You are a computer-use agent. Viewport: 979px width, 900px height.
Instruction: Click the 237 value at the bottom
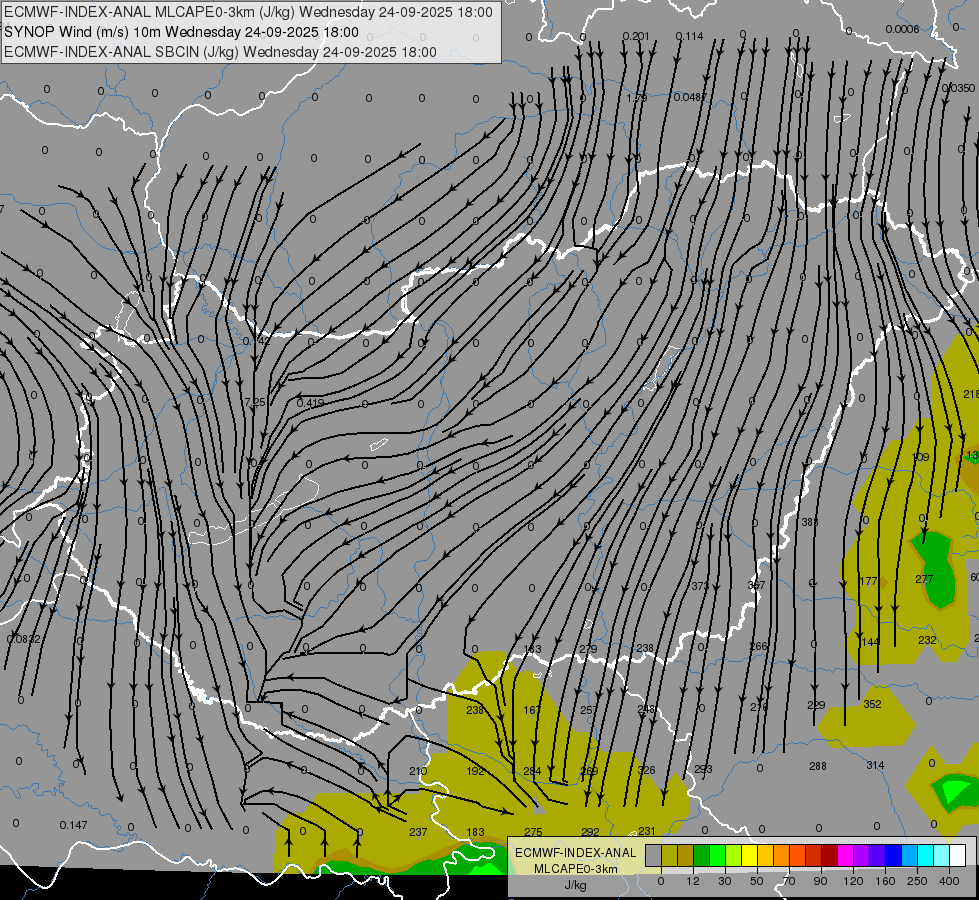click(x=418, y=832)
